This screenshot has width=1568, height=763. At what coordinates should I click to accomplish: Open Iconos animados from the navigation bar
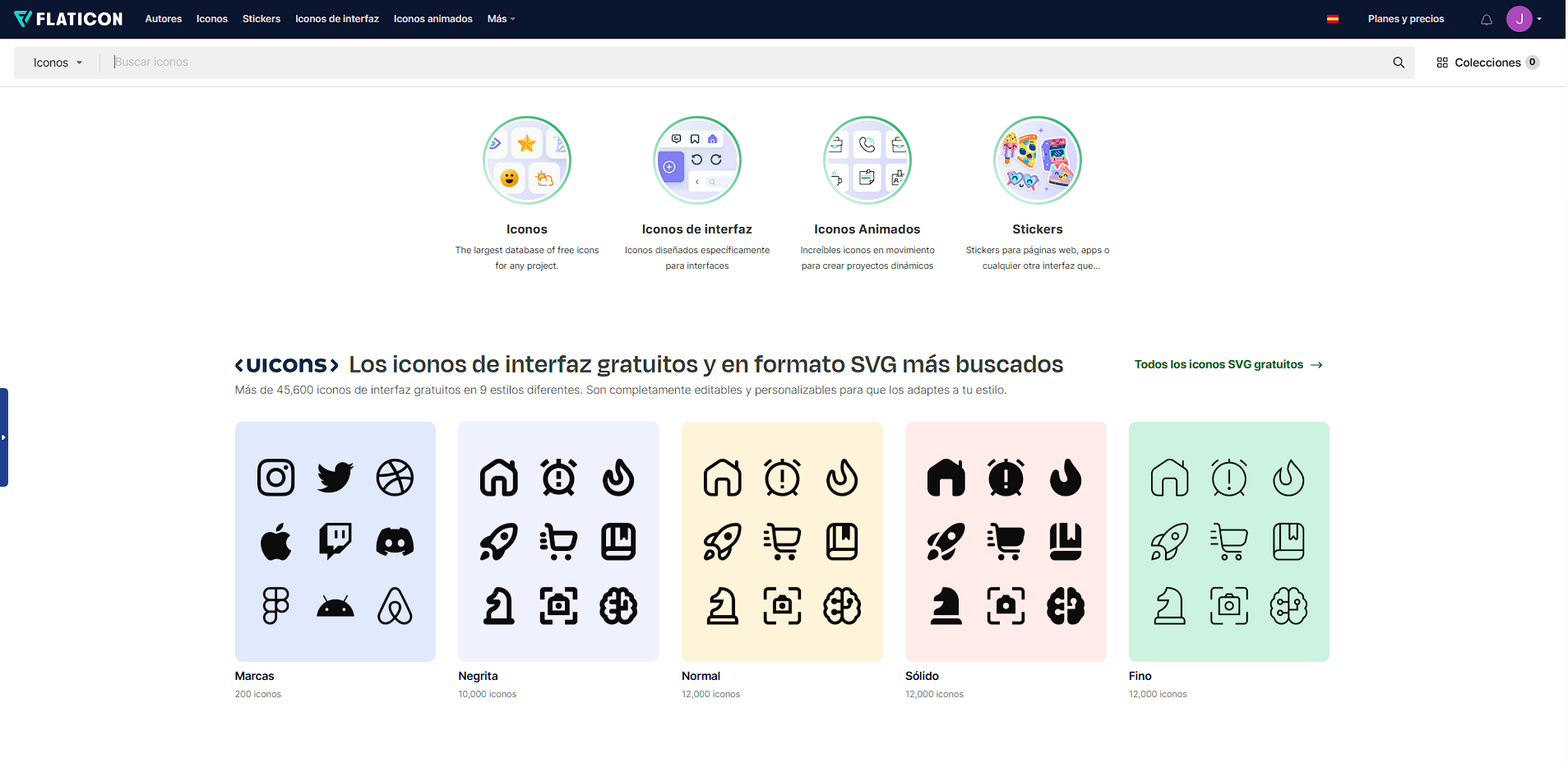pos(432,18)
